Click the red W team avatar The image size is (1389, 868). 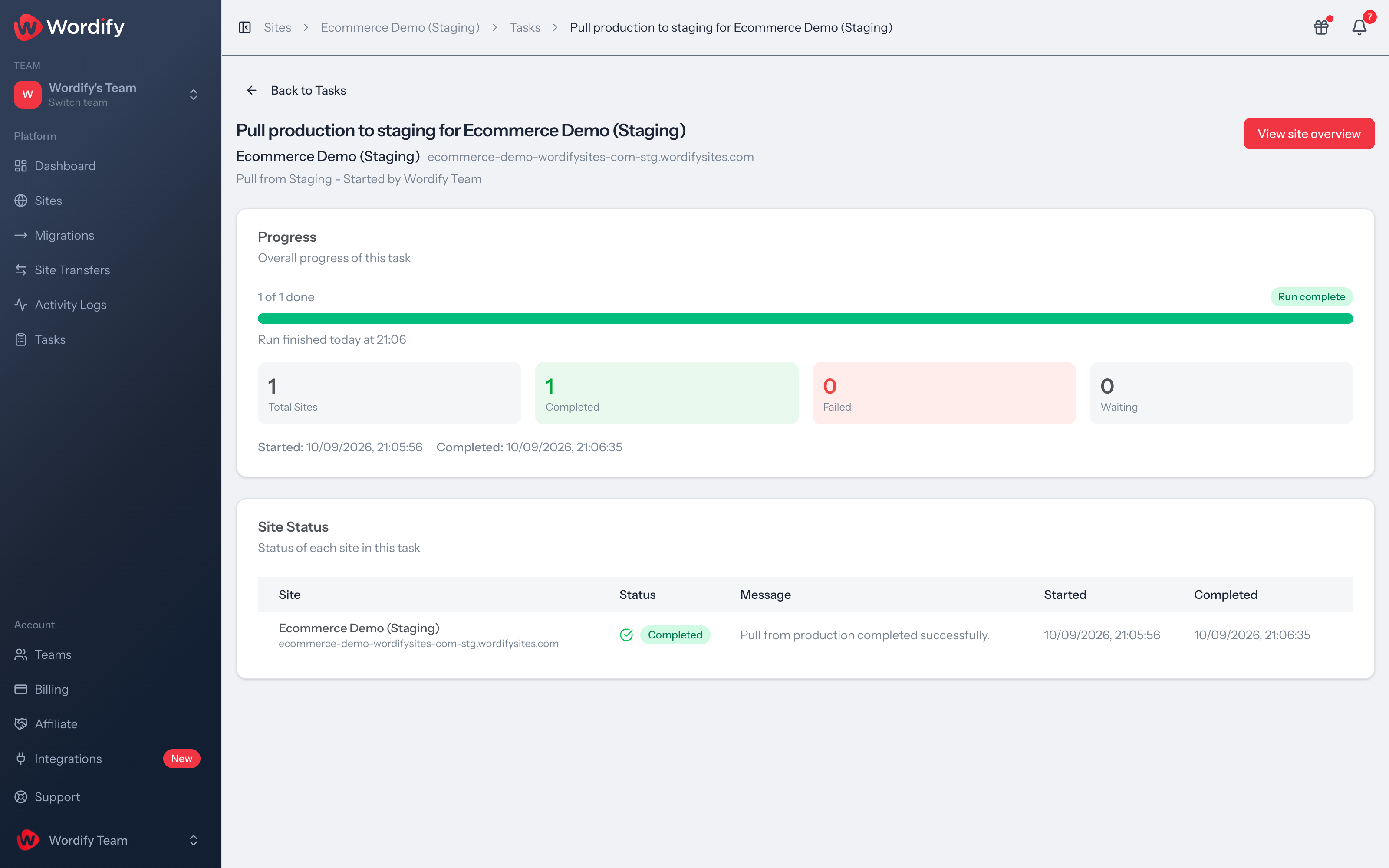pos(27,94)
